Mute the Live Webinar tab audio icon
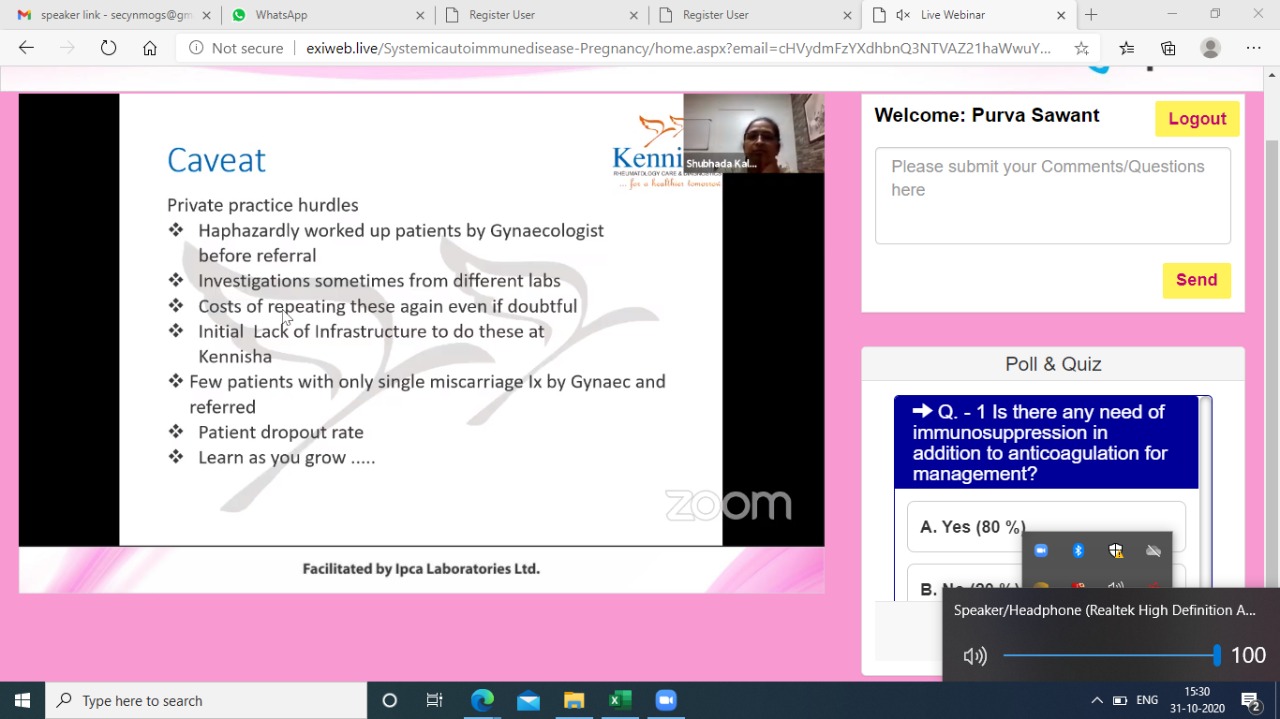The image size is (1280, 719). point(903,15)
